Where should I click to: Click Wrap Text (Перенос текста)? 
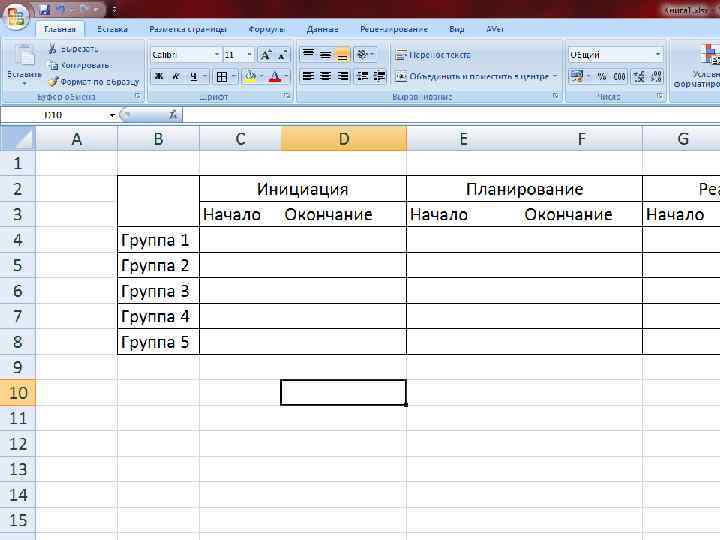click(x=433, y=55)
